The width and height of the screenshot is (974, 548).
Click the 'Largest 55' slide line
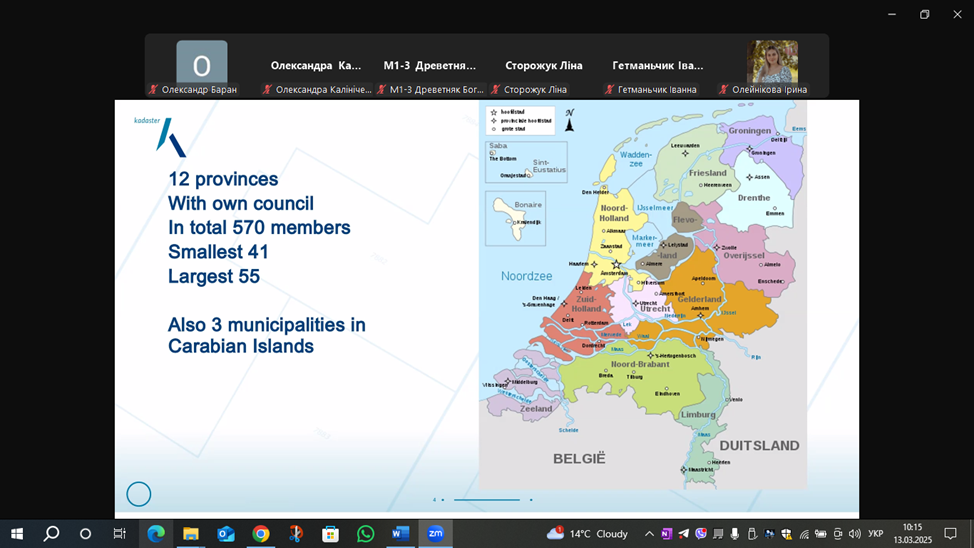tap(214, 276)
